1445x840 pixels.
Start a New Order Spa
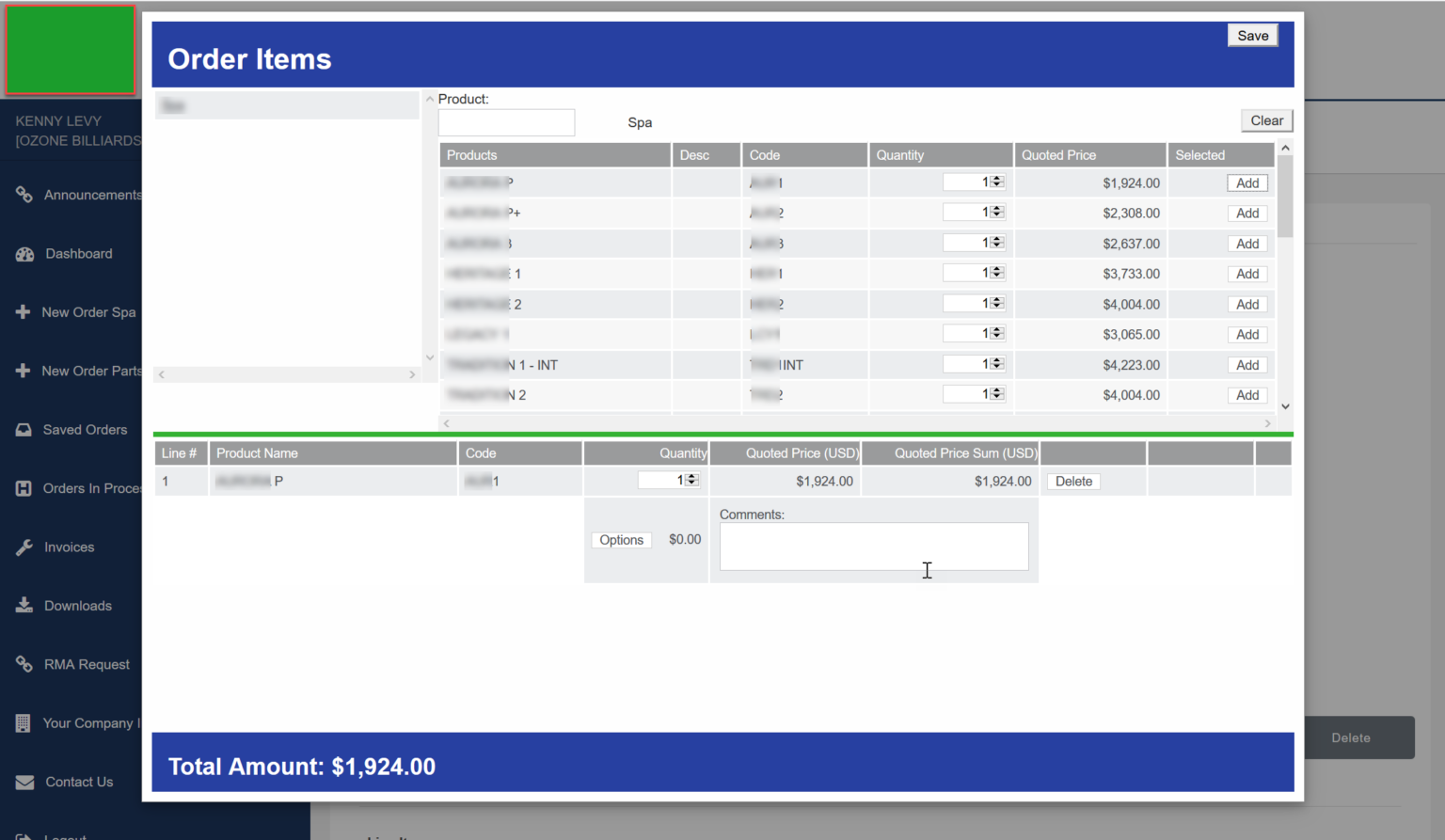click(87, 311)
